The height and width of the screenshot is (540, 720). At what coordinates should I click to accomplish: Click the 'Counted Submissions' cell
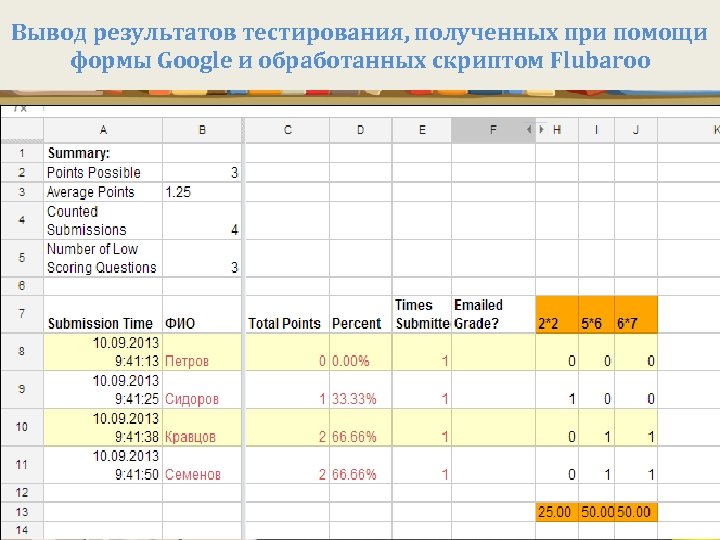[x=103, y=220]
